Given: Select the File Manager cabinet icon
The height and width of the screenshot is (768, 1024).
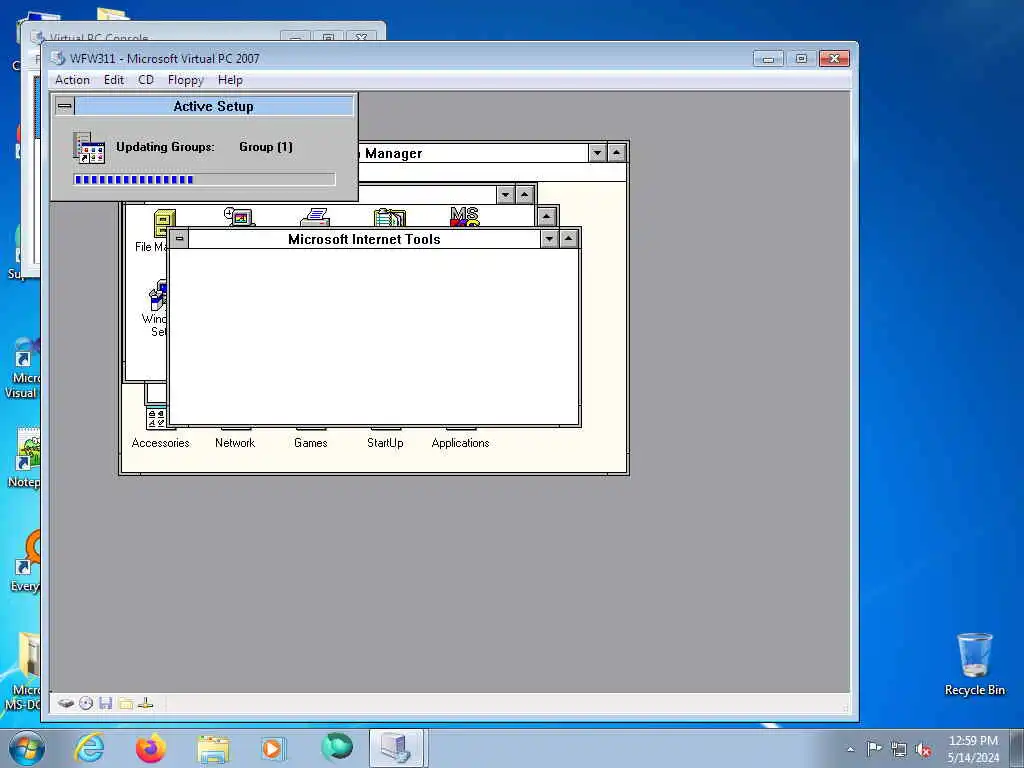Looking at the screenshot, I should pos(164,222).
